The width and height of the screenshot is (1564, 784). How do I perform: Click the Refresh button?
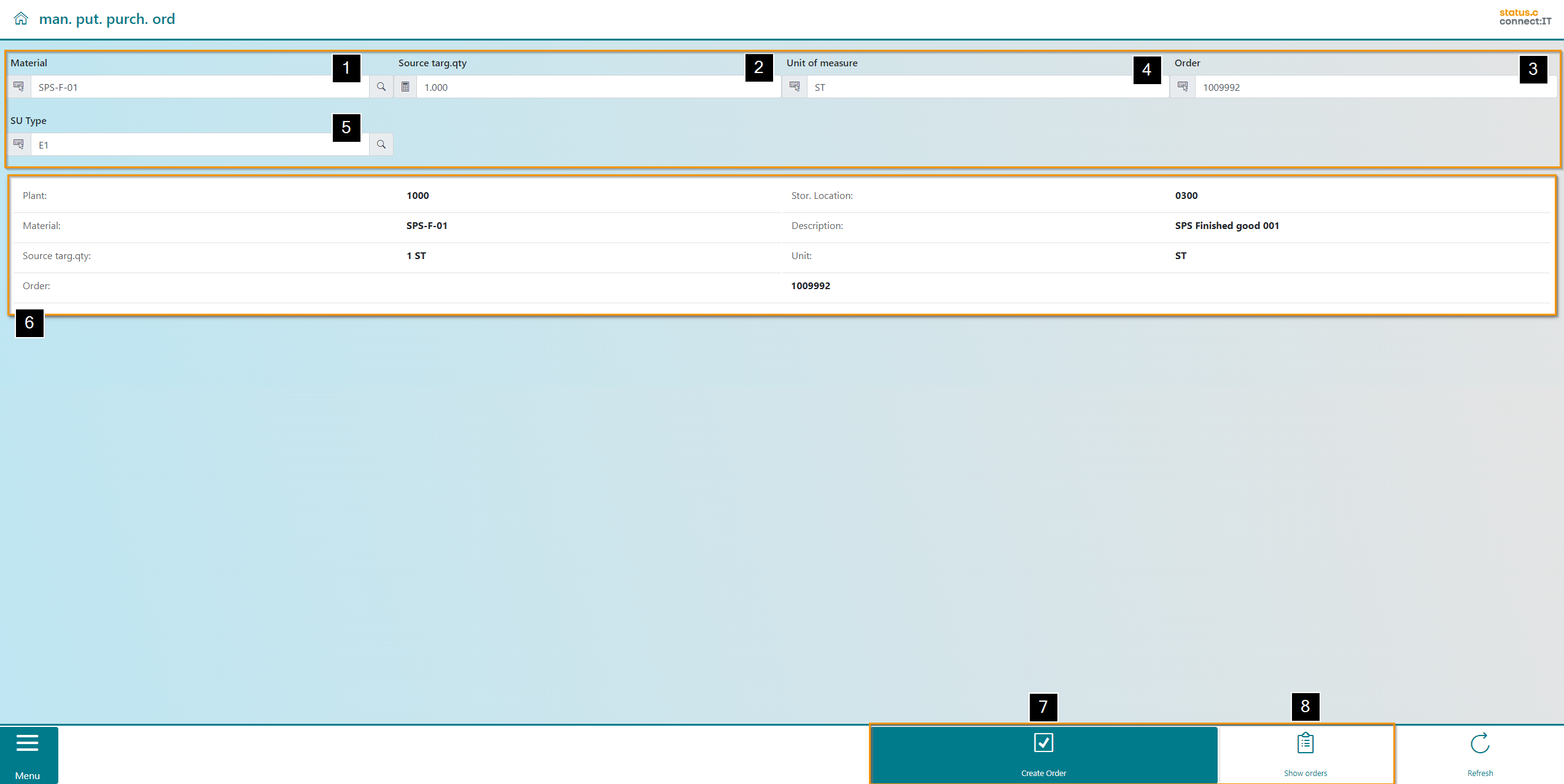coord(1480,755)
